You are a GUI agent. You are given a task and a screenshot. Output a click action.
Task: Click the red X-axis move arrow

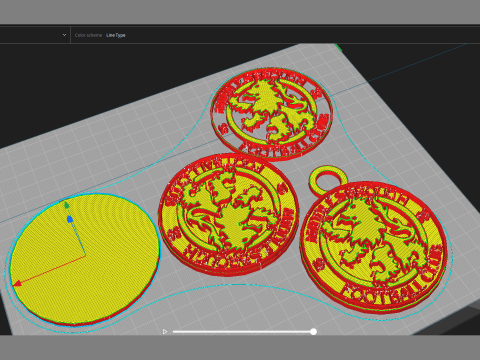tap(17, 283)
